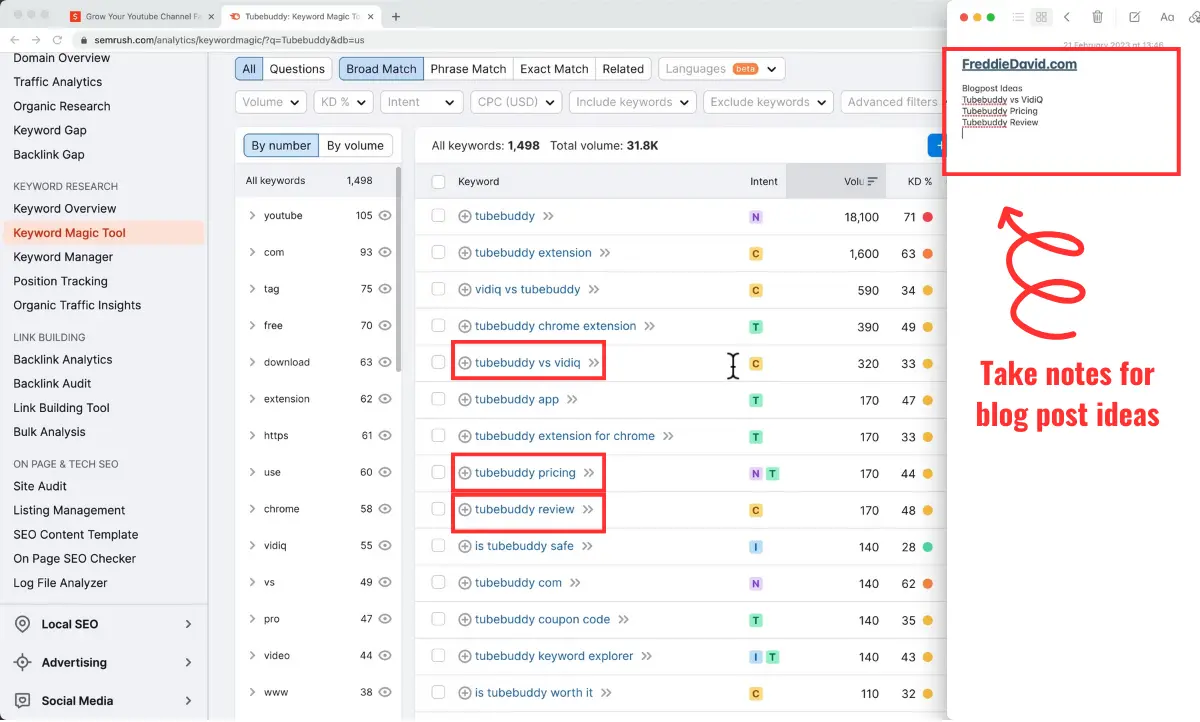
Task: Click the plus icon beside the tubebuddy keyword
Action: [464, 215]
